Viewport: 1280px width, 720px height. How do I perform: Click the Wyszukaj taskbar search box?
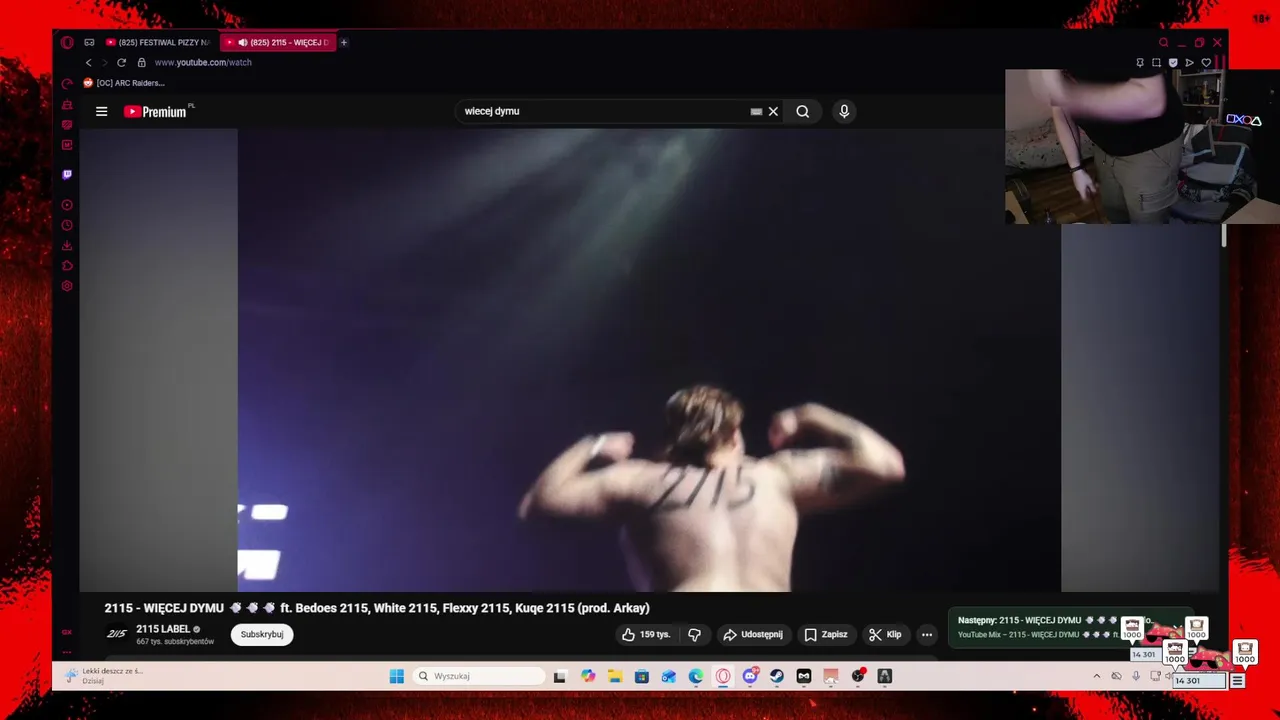(479, 676)
